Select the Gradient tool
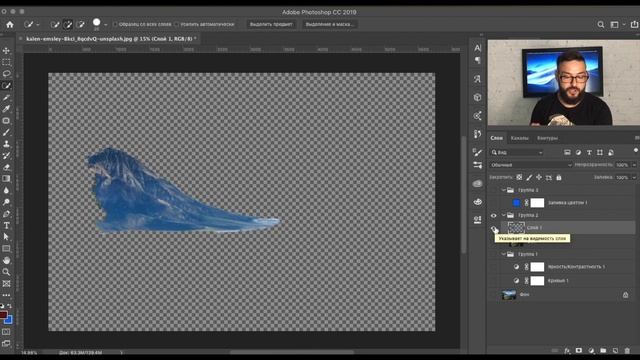This screenshot has width=640, height=360. click(6, 179)
